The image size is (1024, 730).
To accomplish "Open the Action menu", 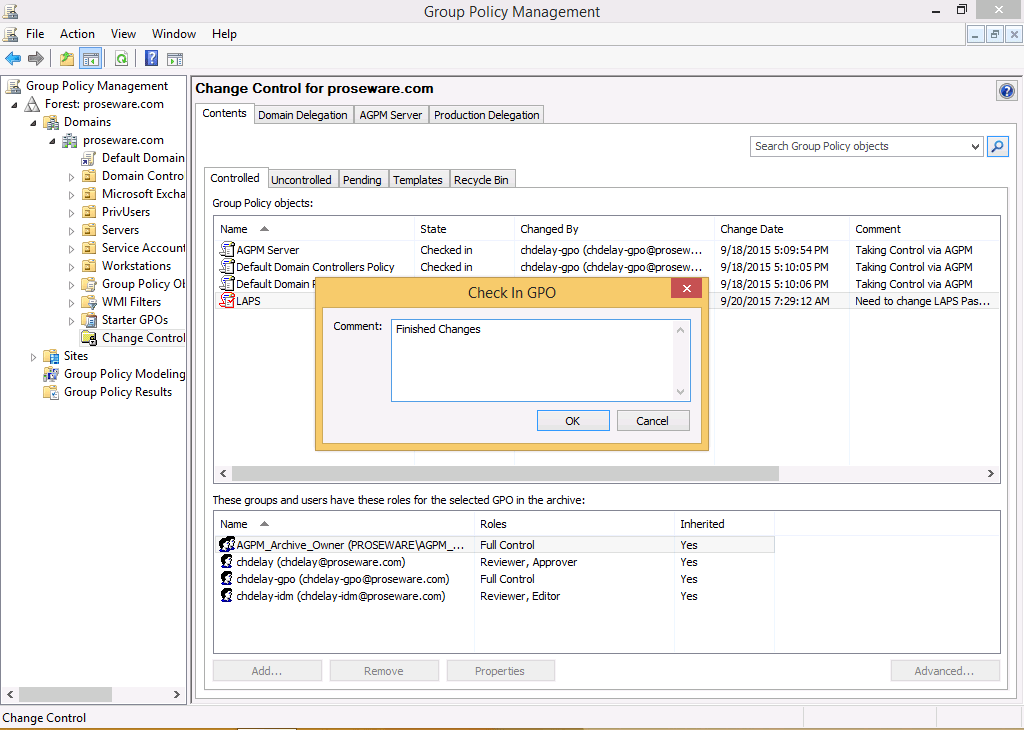I will click(77, 34).
